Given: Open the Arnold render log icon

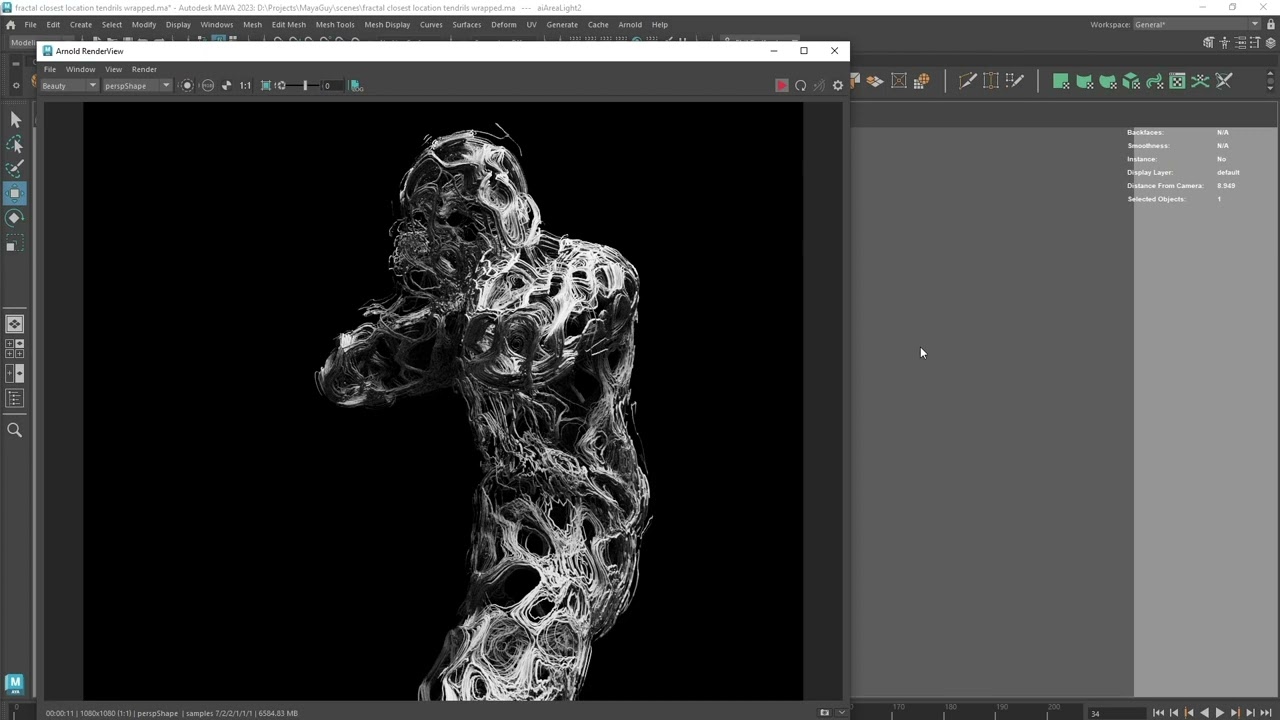Looking at the screenshot, I should coord(356,86).
